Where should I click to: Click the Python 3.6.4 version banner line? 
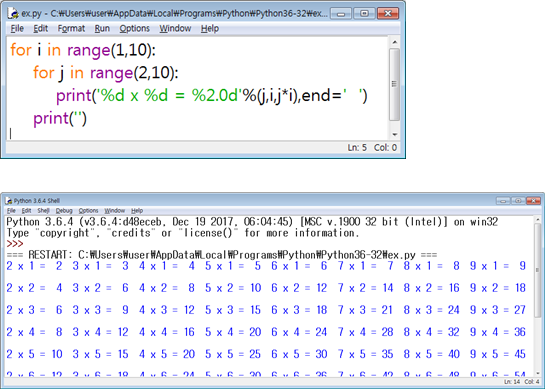click(x=252, y=222)
